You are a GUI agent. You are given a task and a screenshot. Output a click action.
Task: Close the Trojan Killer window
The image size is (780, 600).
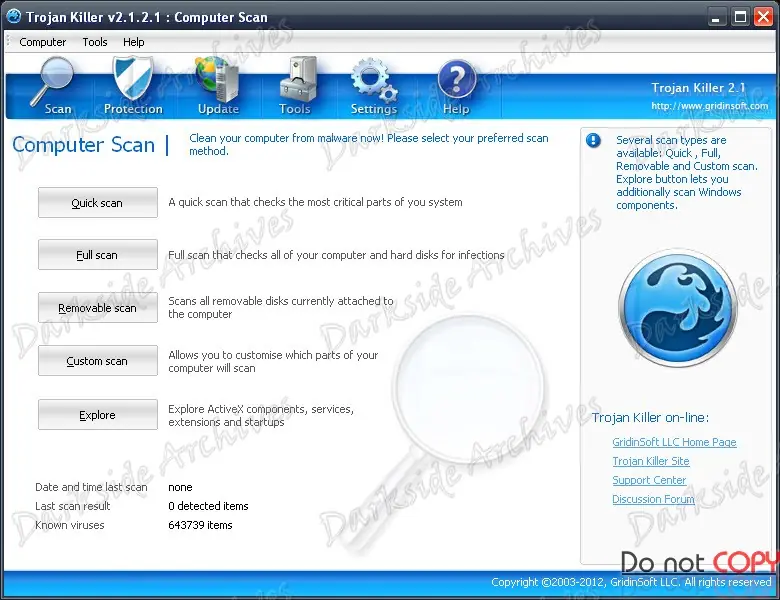point(764,17)
